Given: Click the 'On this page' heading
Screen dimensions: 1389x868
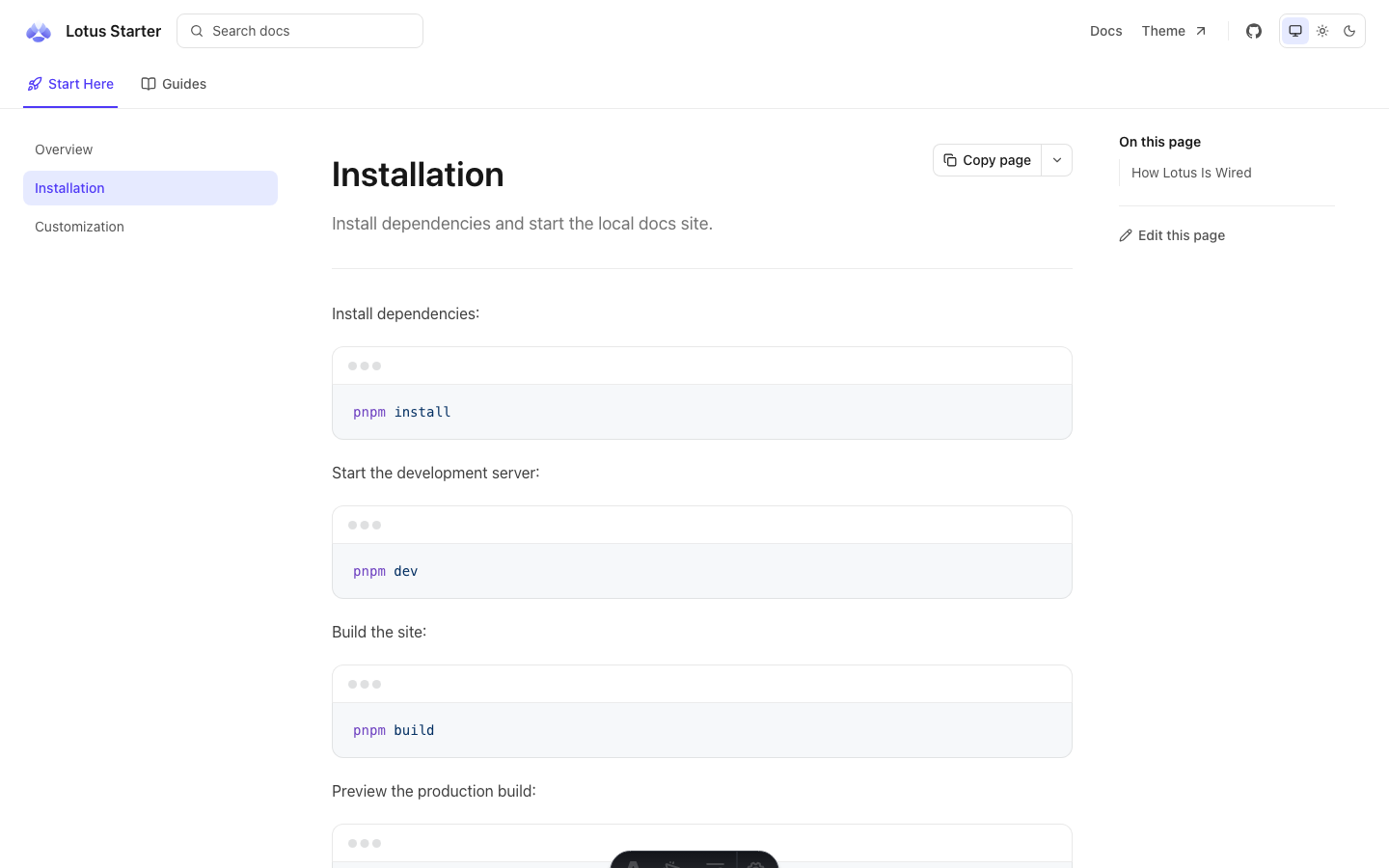Looking at the screenshot, I should (1159, 142).
